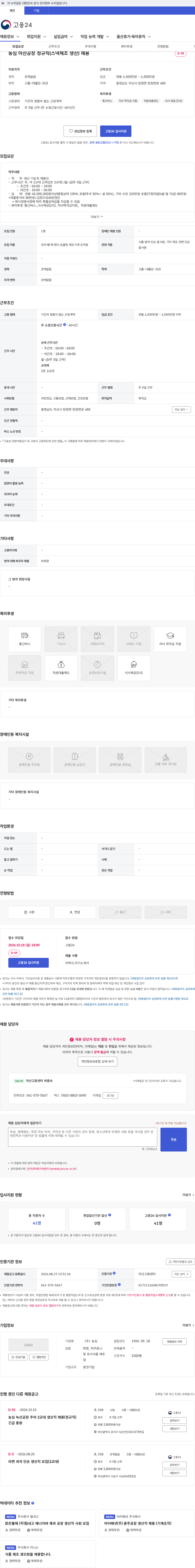
Task: Open the 출산휴가·육아휴직 dropdown menu
Action: [134, 37]
